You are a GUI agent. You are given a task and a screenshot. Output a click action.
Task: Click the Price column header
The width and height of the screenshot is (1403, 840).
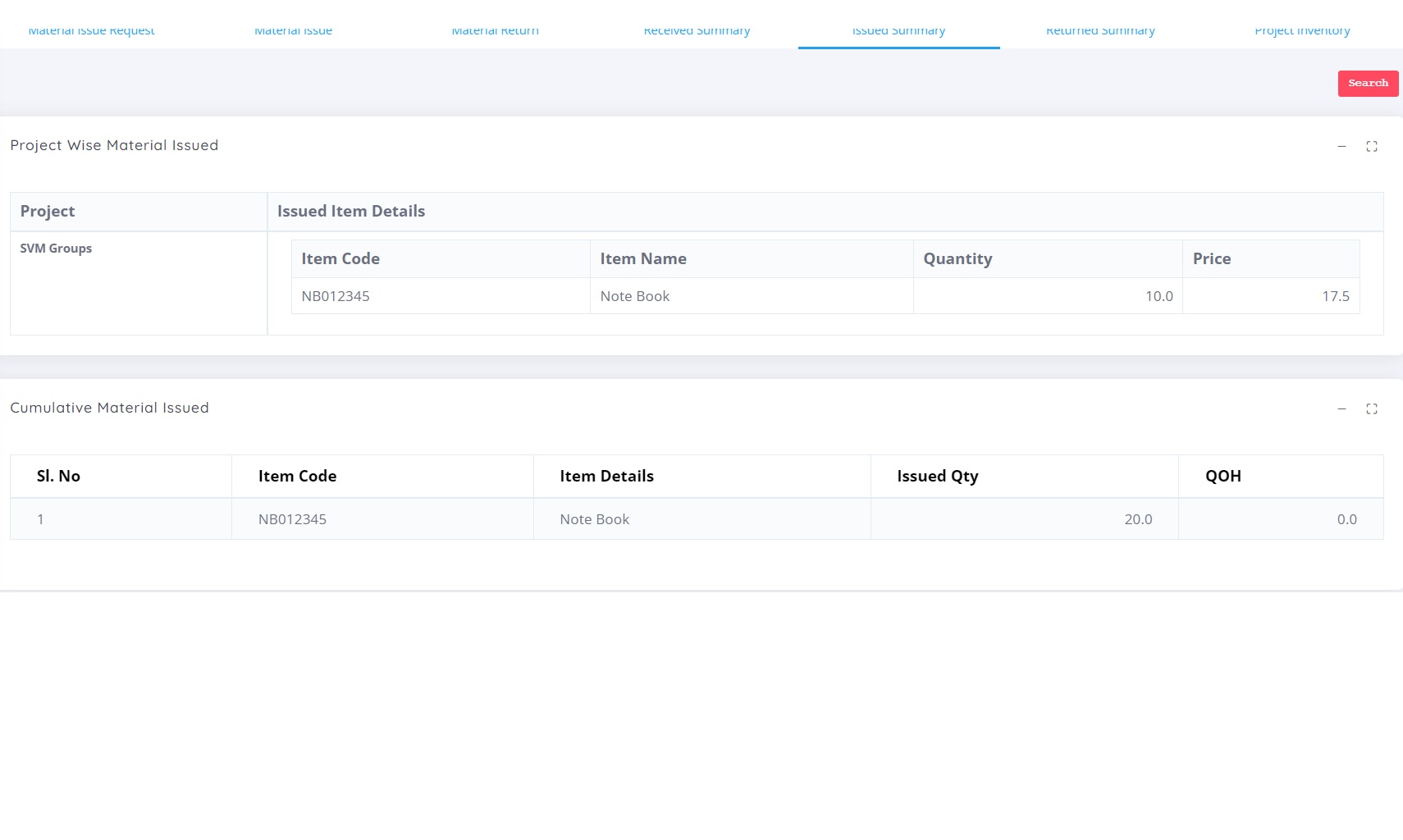click(x=1211, y=259)
